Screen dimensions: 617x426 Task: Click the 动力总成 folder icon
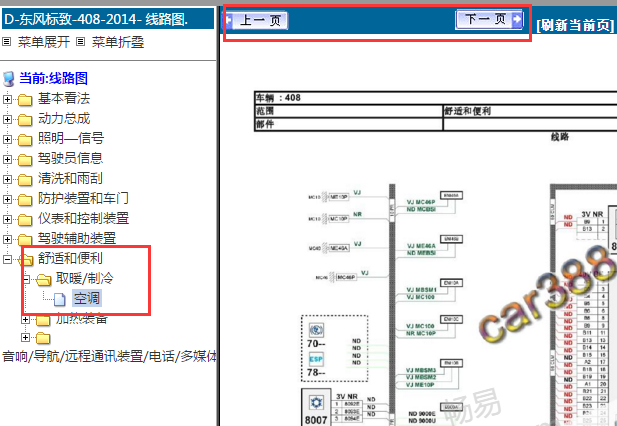click(25, 120)
